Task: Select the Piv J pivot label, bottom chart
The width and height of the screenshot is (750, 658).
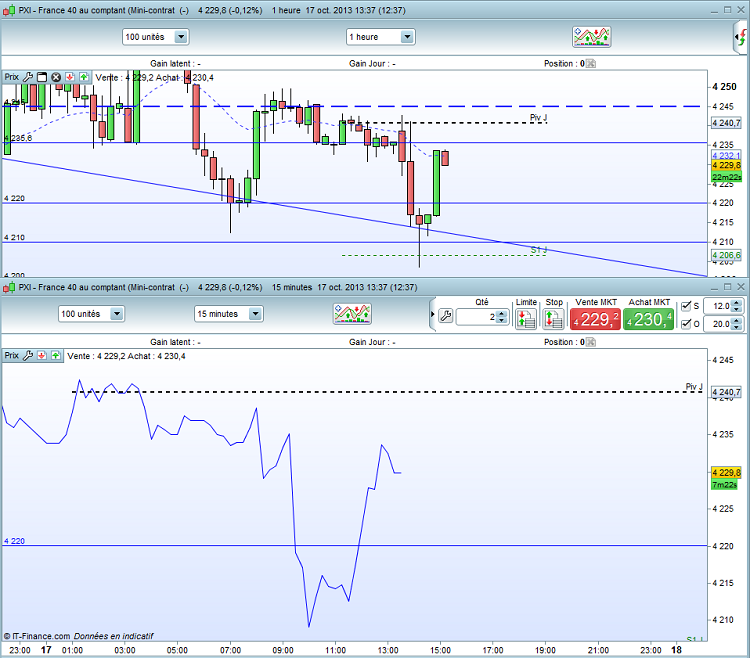Action: [694, 386]
